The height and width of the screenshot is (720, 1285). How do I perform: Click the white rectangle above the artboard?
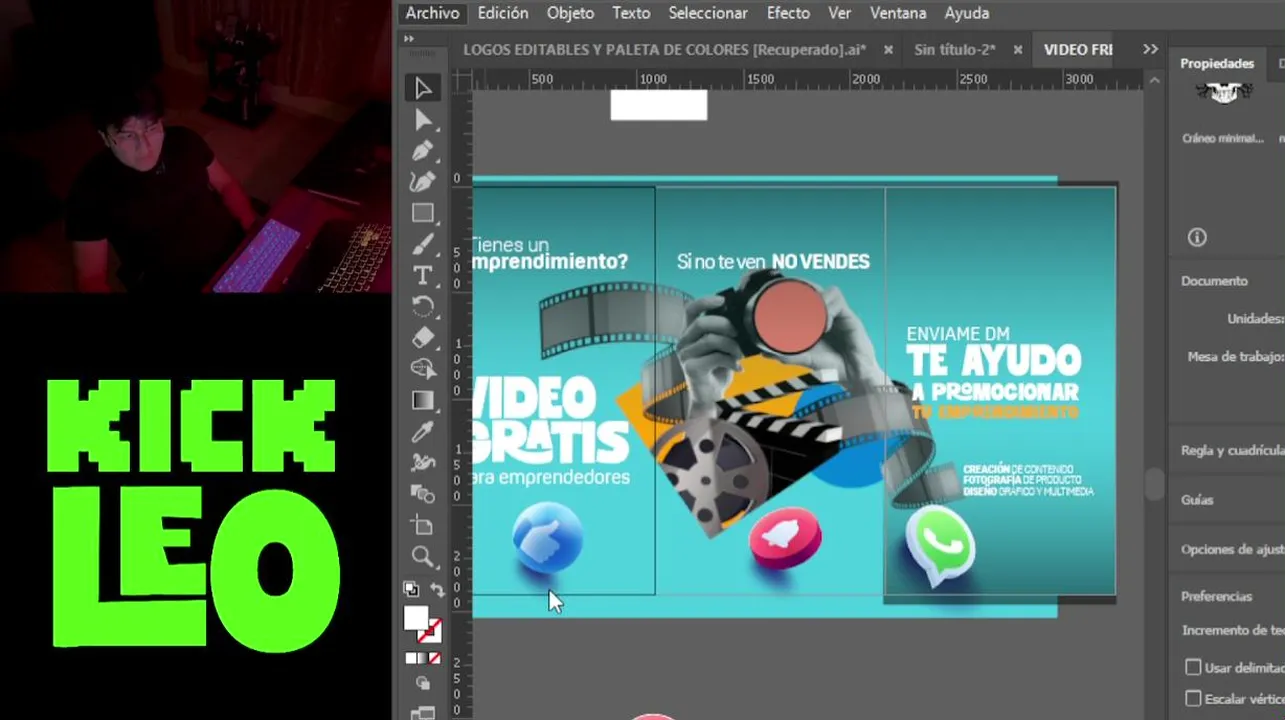[659, 105]
